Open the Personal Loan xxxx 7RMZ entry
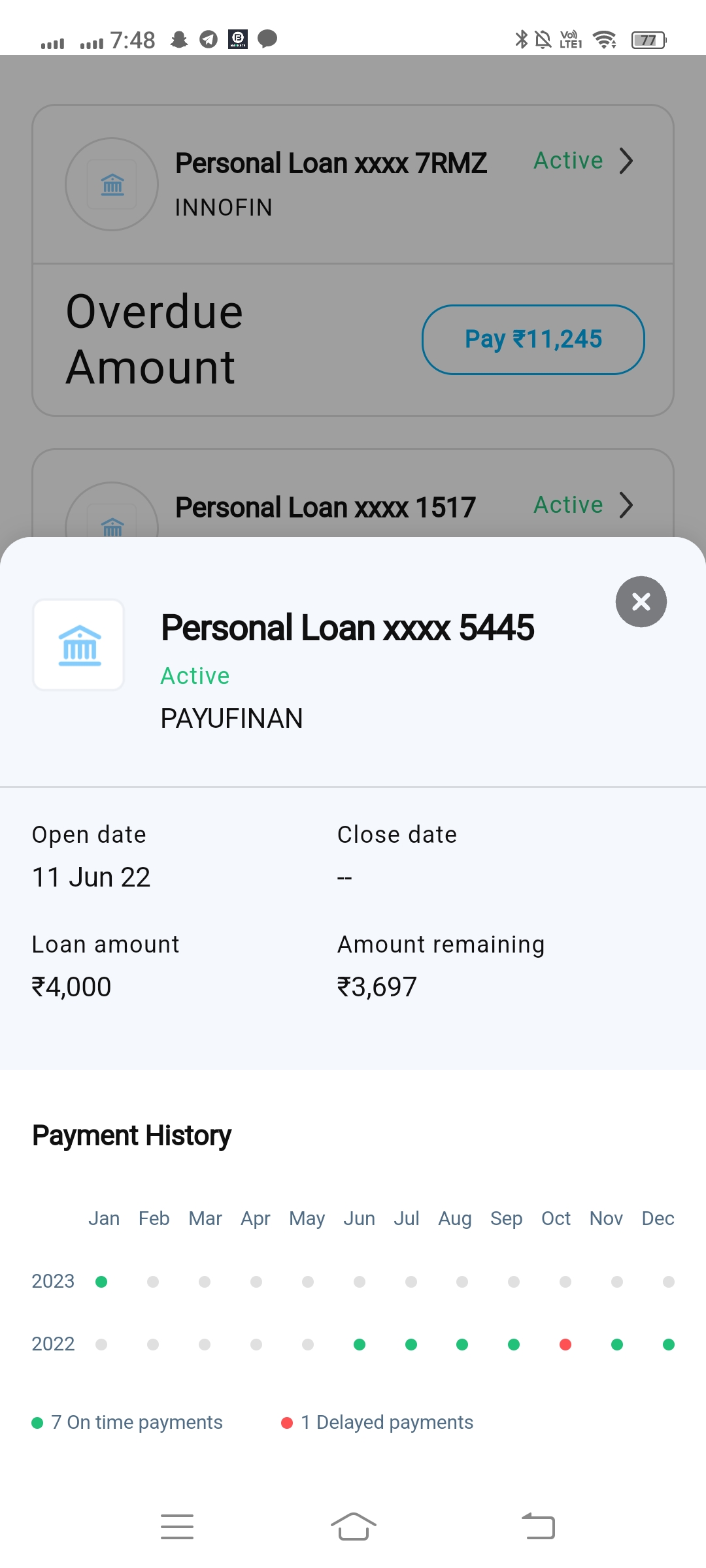This screenshot has width=706, height=1568. [x=331, y=163]
